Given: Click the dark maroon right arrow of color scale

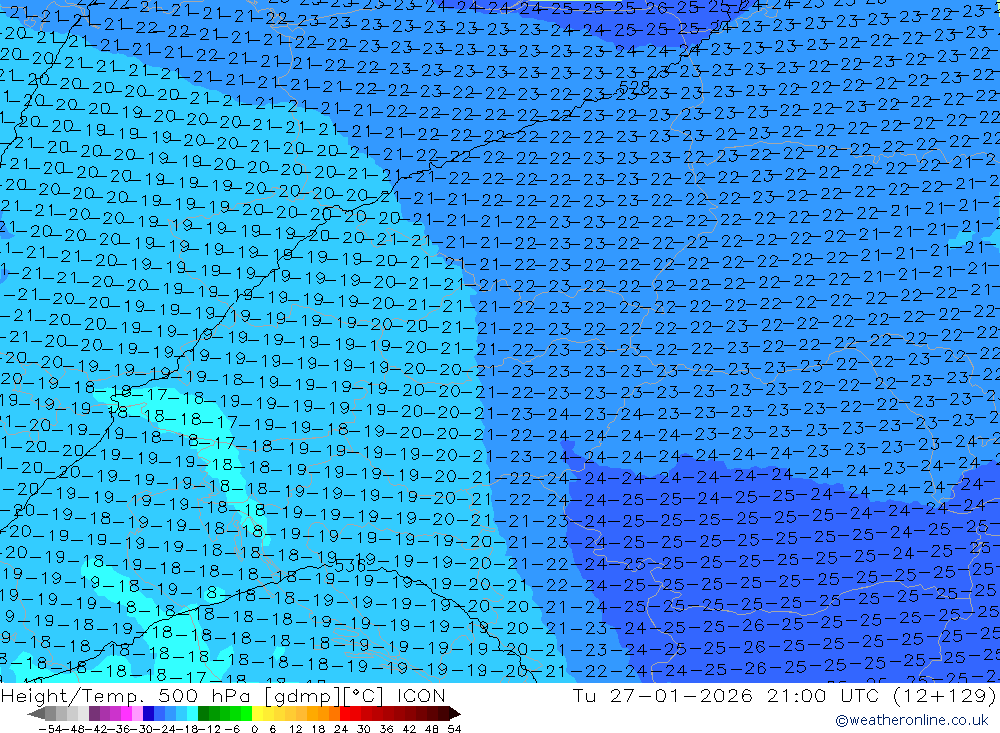Looking at the screenshot, I should tap(455, 713).
